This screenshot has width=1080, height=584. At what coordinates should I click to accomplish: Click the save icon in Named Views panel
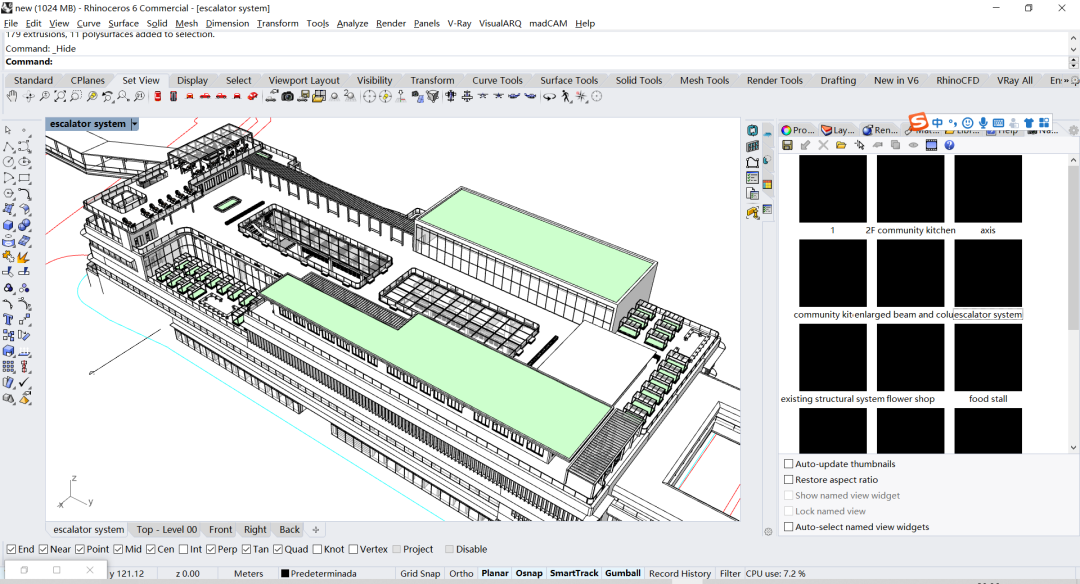pyautogui.click(x=787, y=145)
